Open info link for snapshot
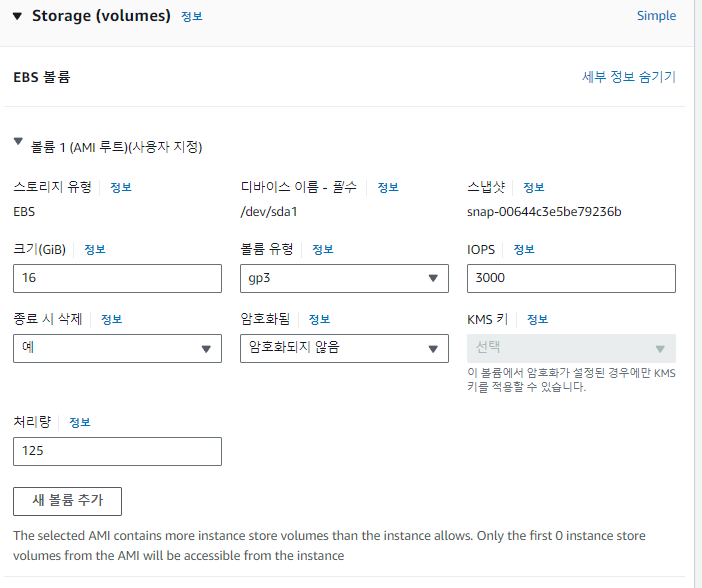 pos(533,187)
